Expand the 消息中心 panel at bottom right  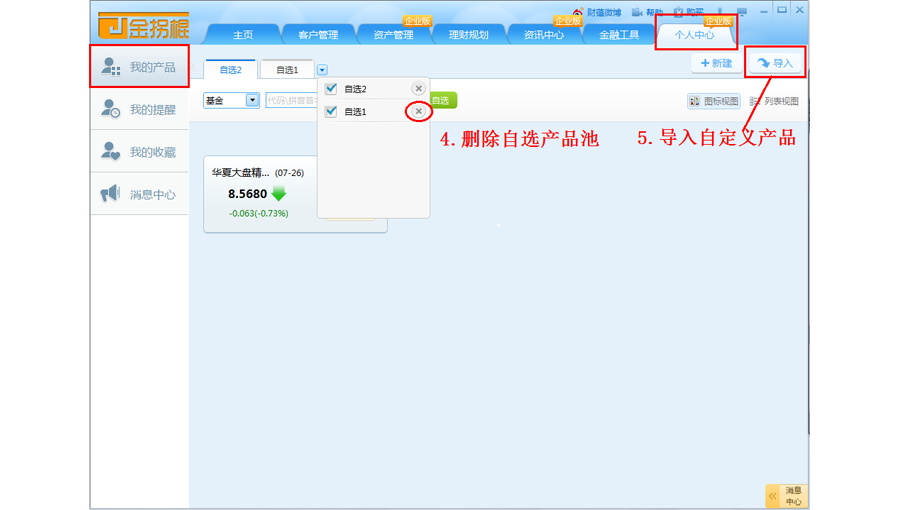point(773,496)
